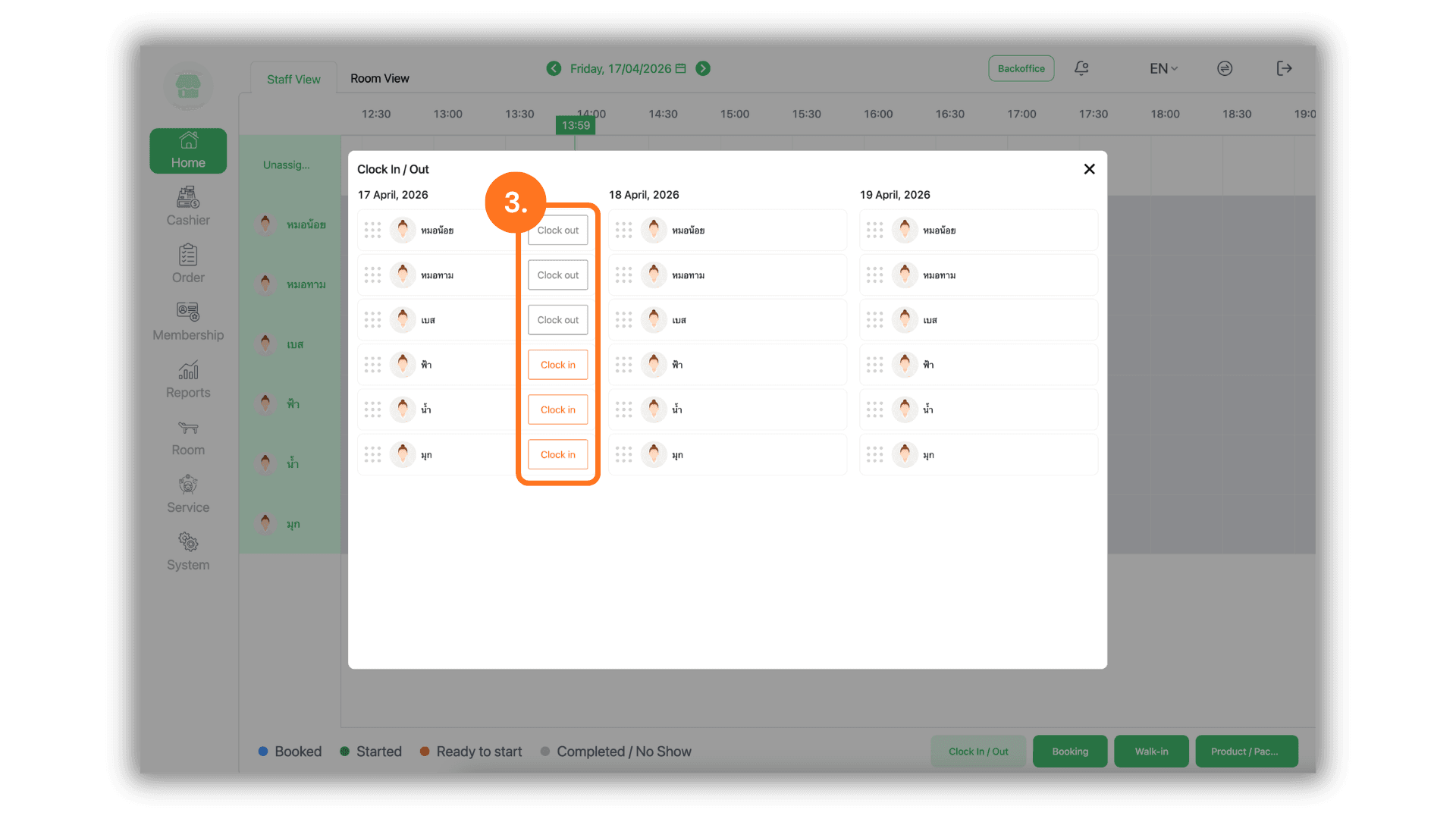
Task: Click Clock in for ฟ้า on 17 April
Action: [557, 365]
